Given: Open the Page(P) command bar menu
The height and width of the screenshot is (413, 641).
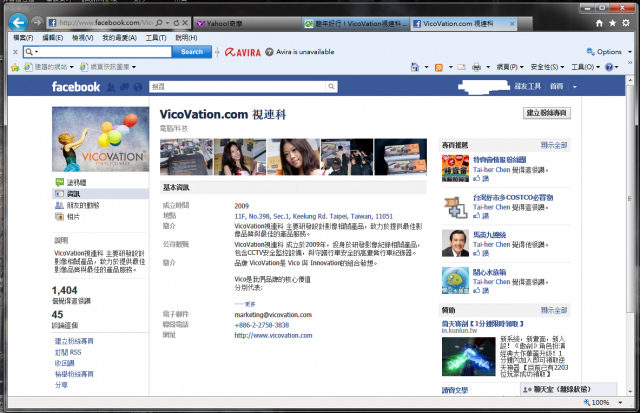Looking at the screenshot, I should tap(510, 67).
